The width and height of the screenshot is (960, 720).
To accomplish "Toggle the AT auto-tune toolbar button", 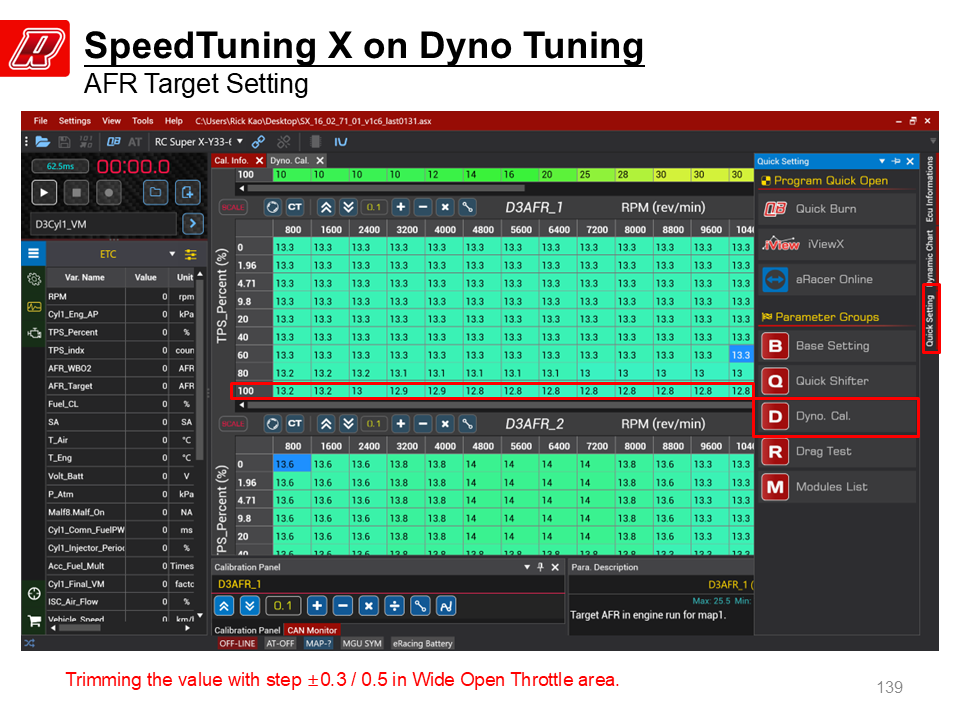I will 135,142.
